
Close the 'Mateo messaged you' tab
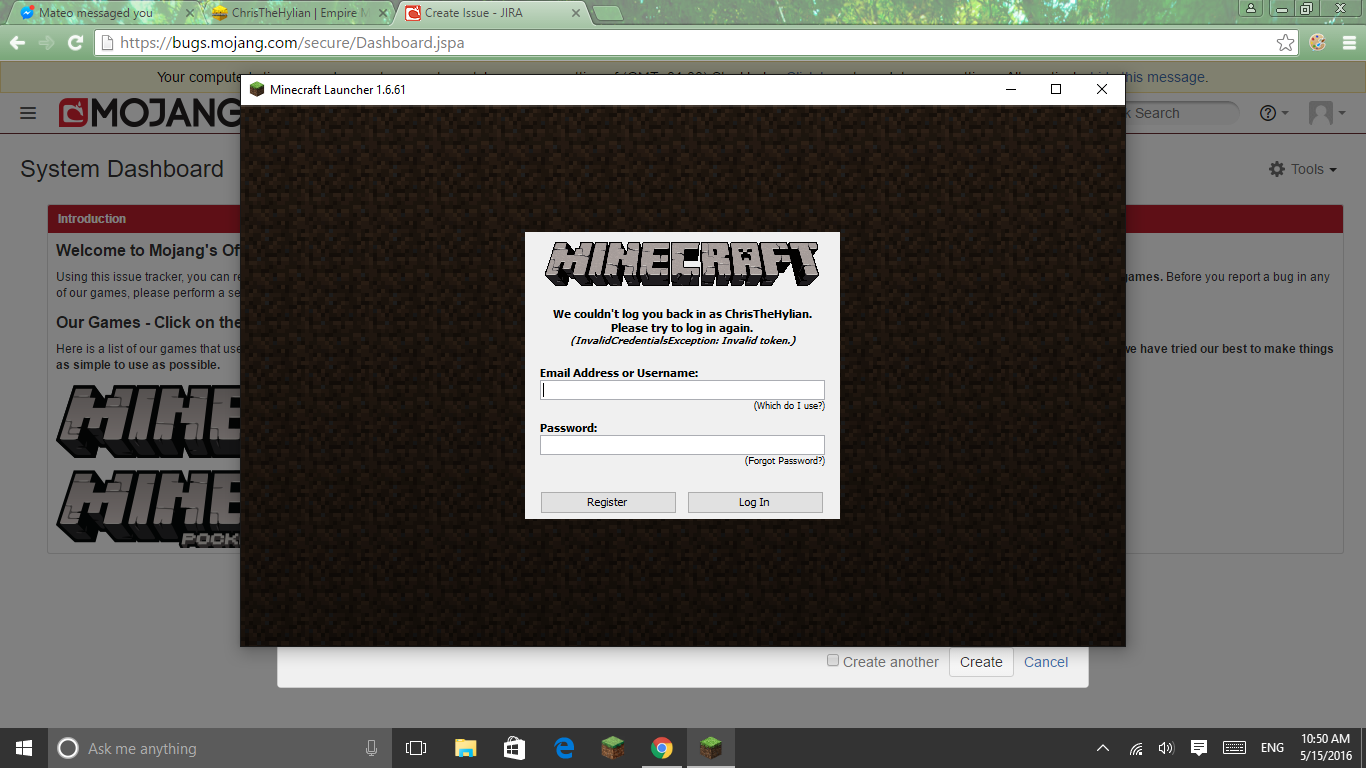click(190, 13)
